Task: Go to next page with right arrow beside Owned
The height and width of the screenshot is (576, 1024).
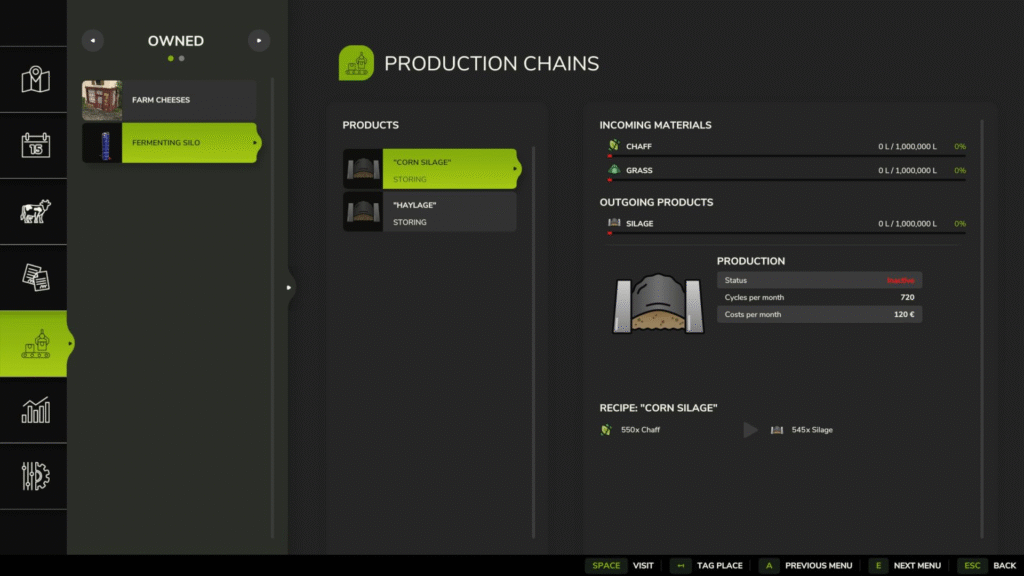Action: (259, 41)
